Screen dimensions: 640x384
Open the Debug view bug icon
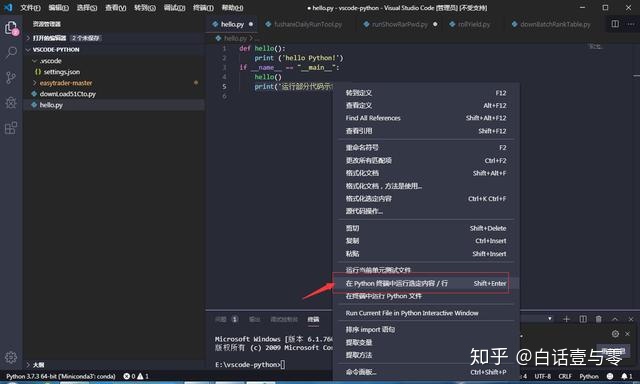point(11,102)
